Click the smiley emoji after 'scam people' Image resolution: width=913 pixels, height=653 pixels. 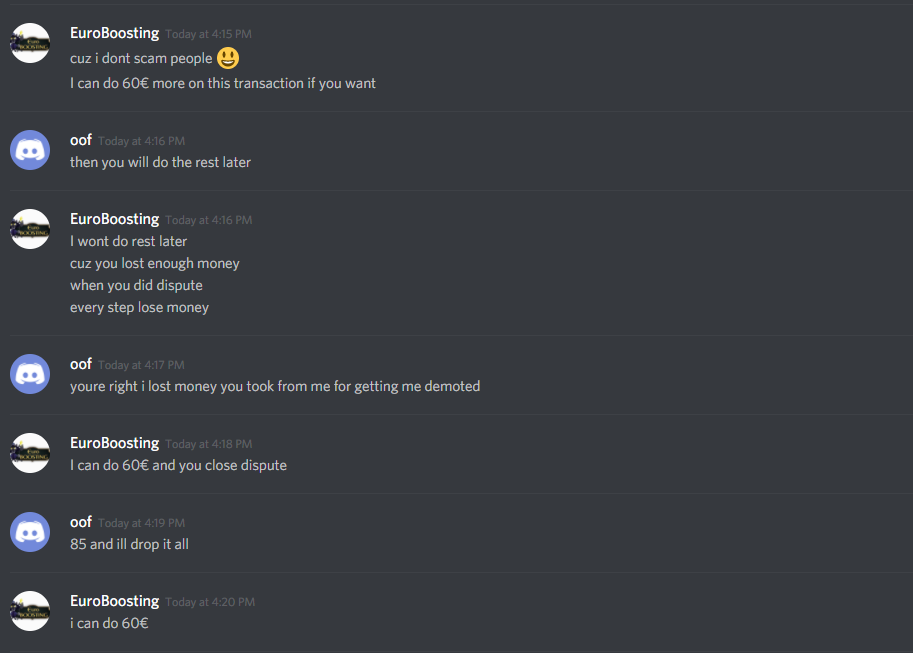228,58
